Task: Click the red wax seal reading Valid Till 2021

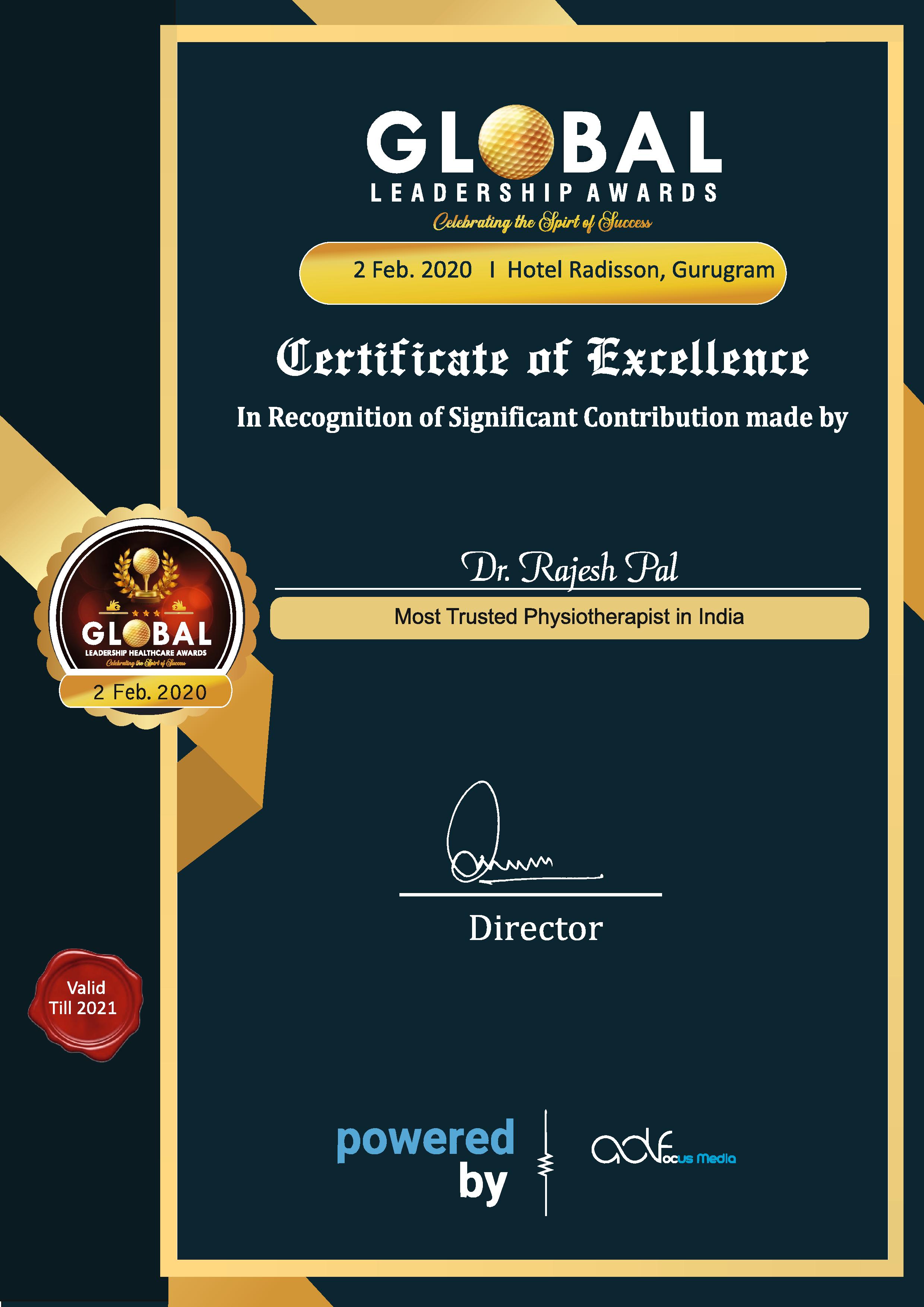Action: tap(85, 1005)
